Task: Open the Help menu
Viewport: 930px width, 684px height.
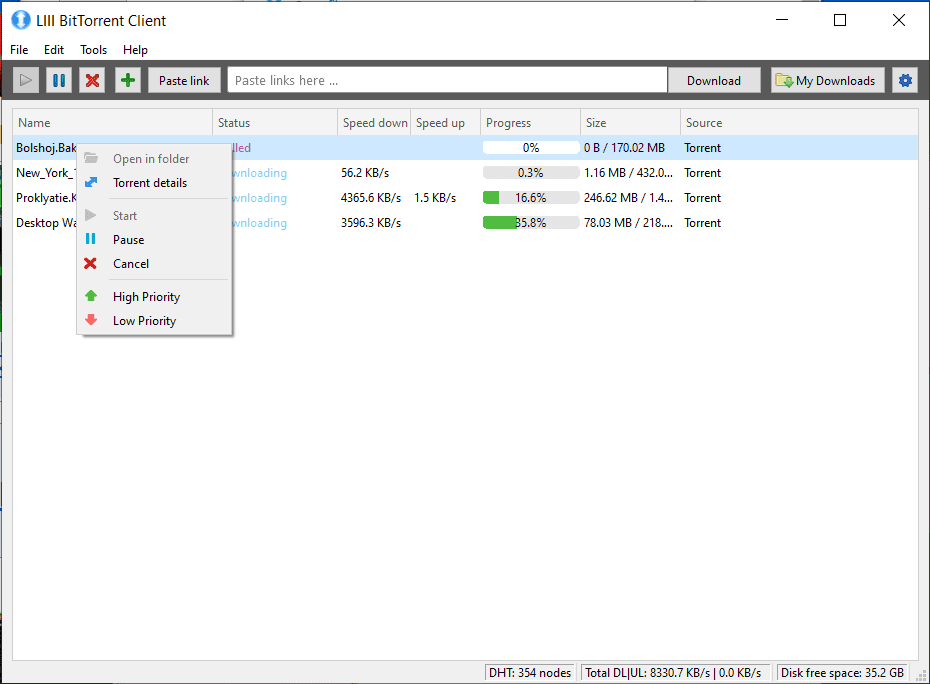Action: pos(135,50)
